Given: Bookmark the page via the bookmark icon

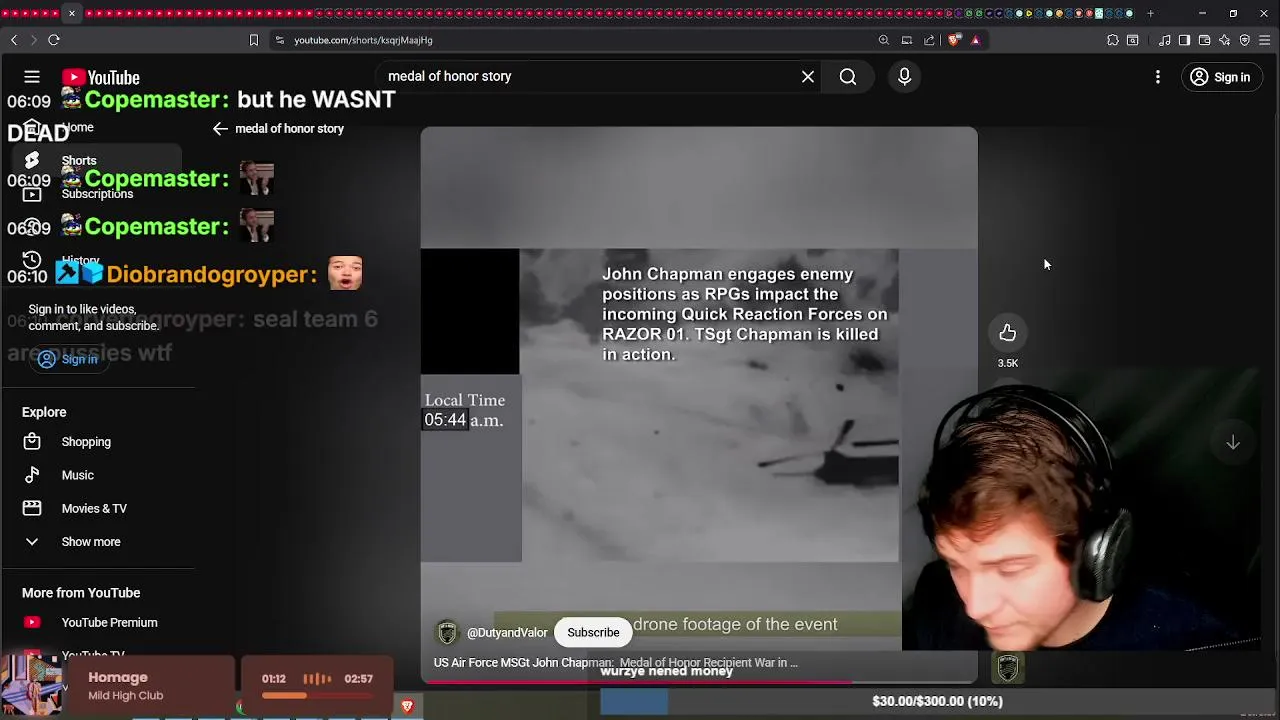Looking at the screenshot, I should click(x=254, y=40).
